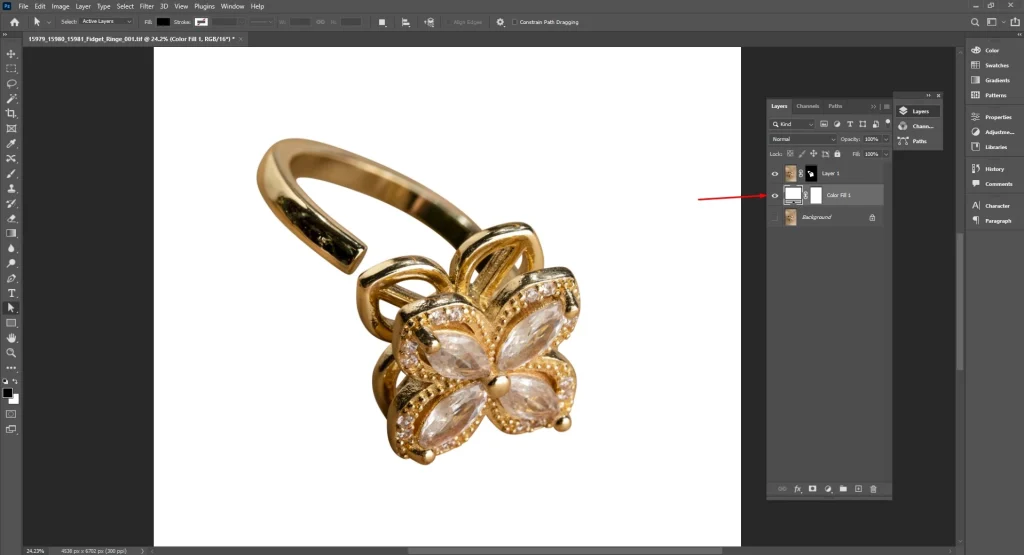The width and height of the screenshot is (1024, 555).
Task: Hide Layer 1 using its eye icon
Action: 774,173
